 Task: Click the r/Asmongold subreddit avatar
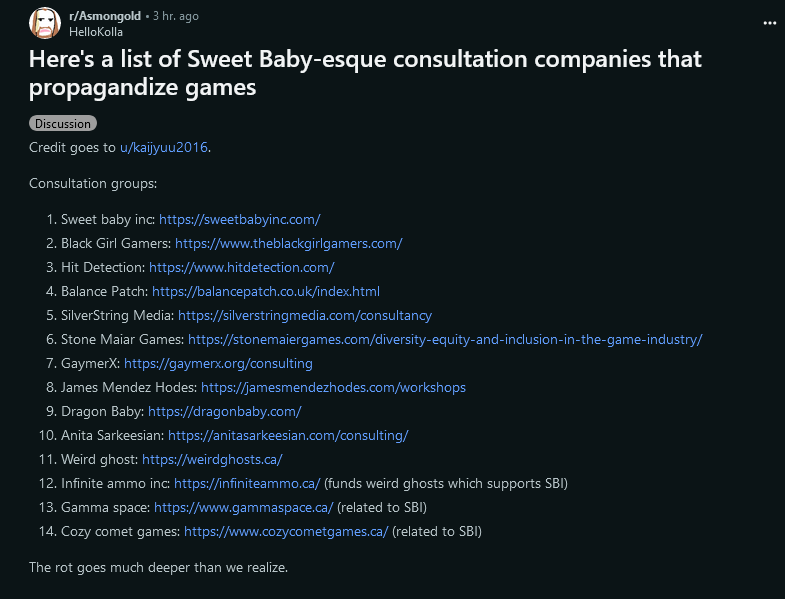pos(45,23)
